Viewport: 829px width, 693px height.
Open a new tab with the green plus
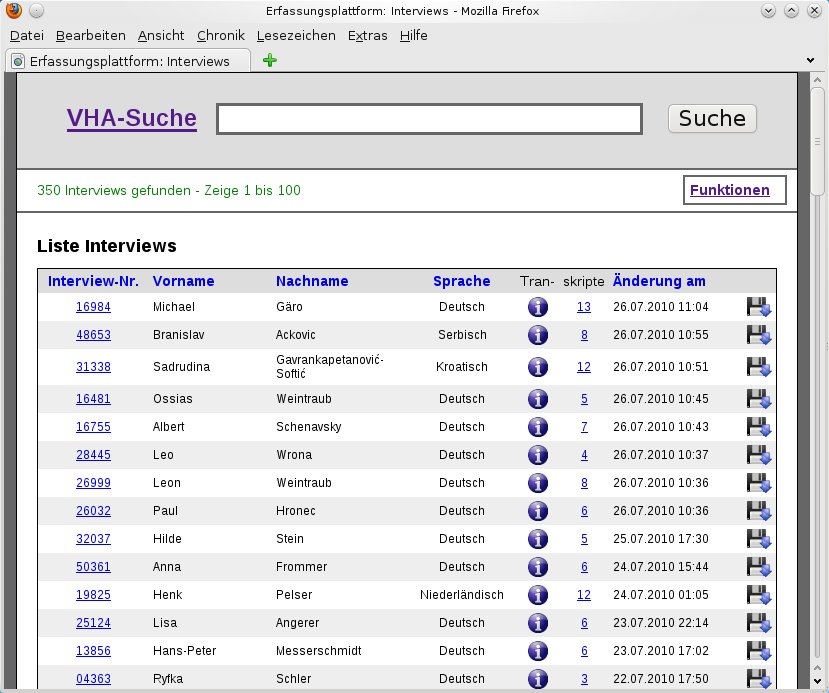coord(269,61)
